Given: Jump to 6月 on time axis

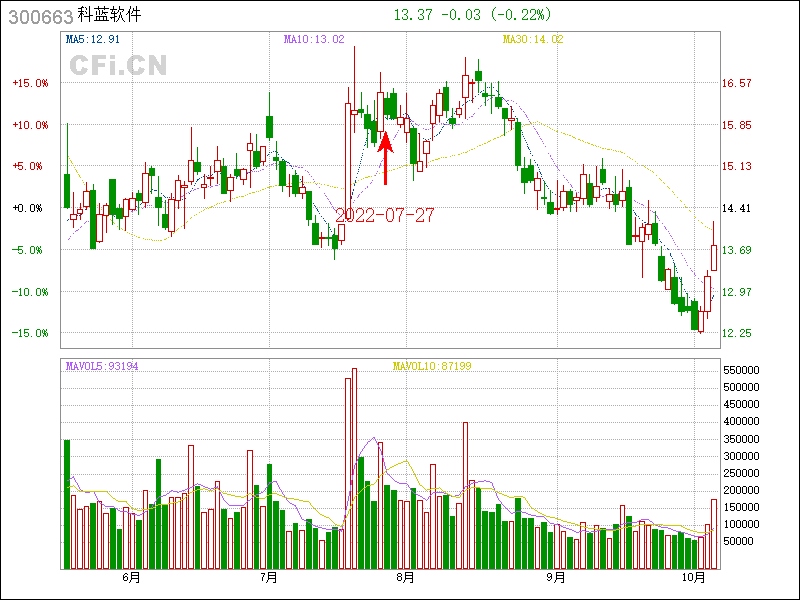Looking at the screenshot, I should [x=131, y=577].
